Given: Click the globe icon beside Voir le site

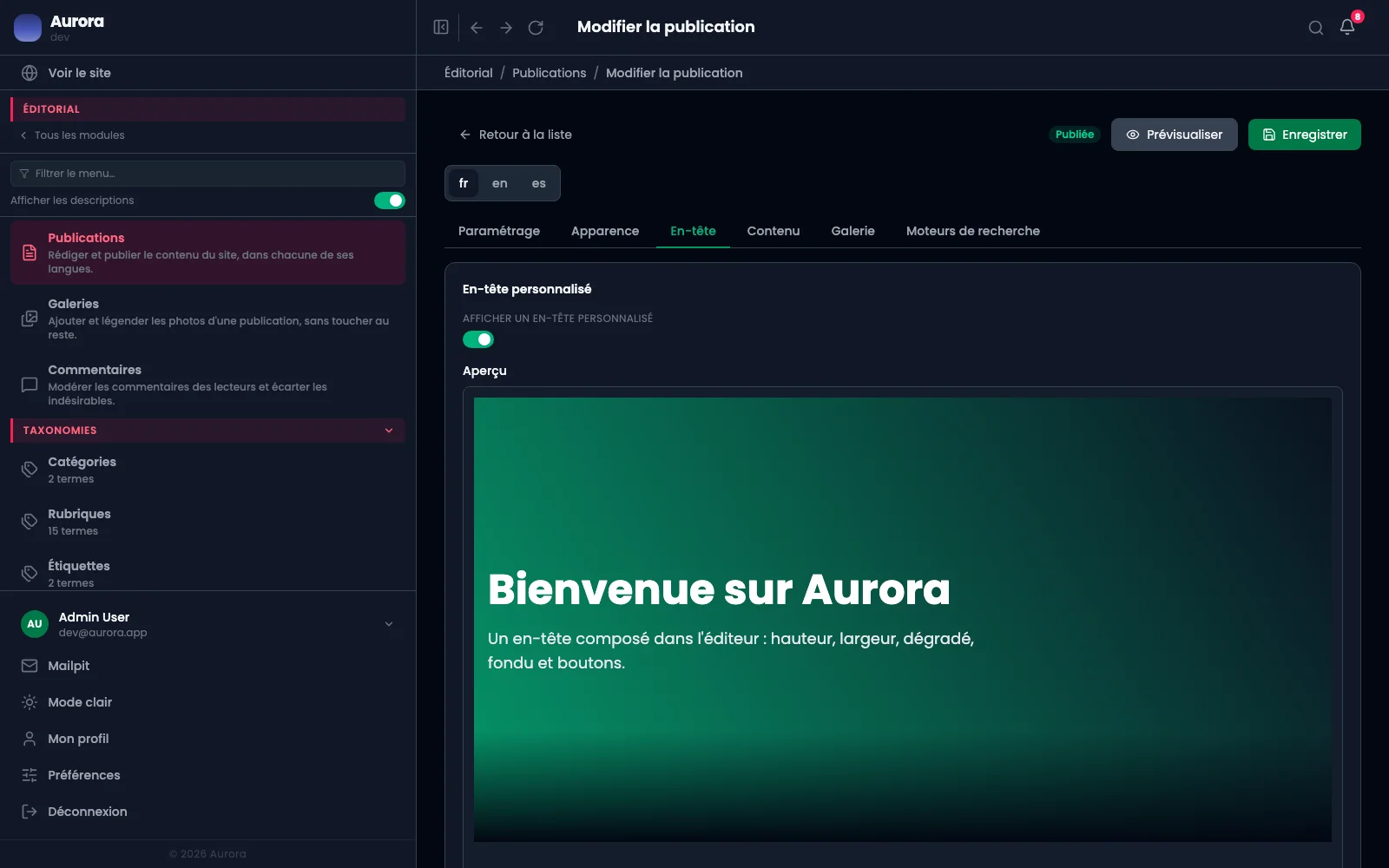Looking at the screenshot, I should coord(30,73).
